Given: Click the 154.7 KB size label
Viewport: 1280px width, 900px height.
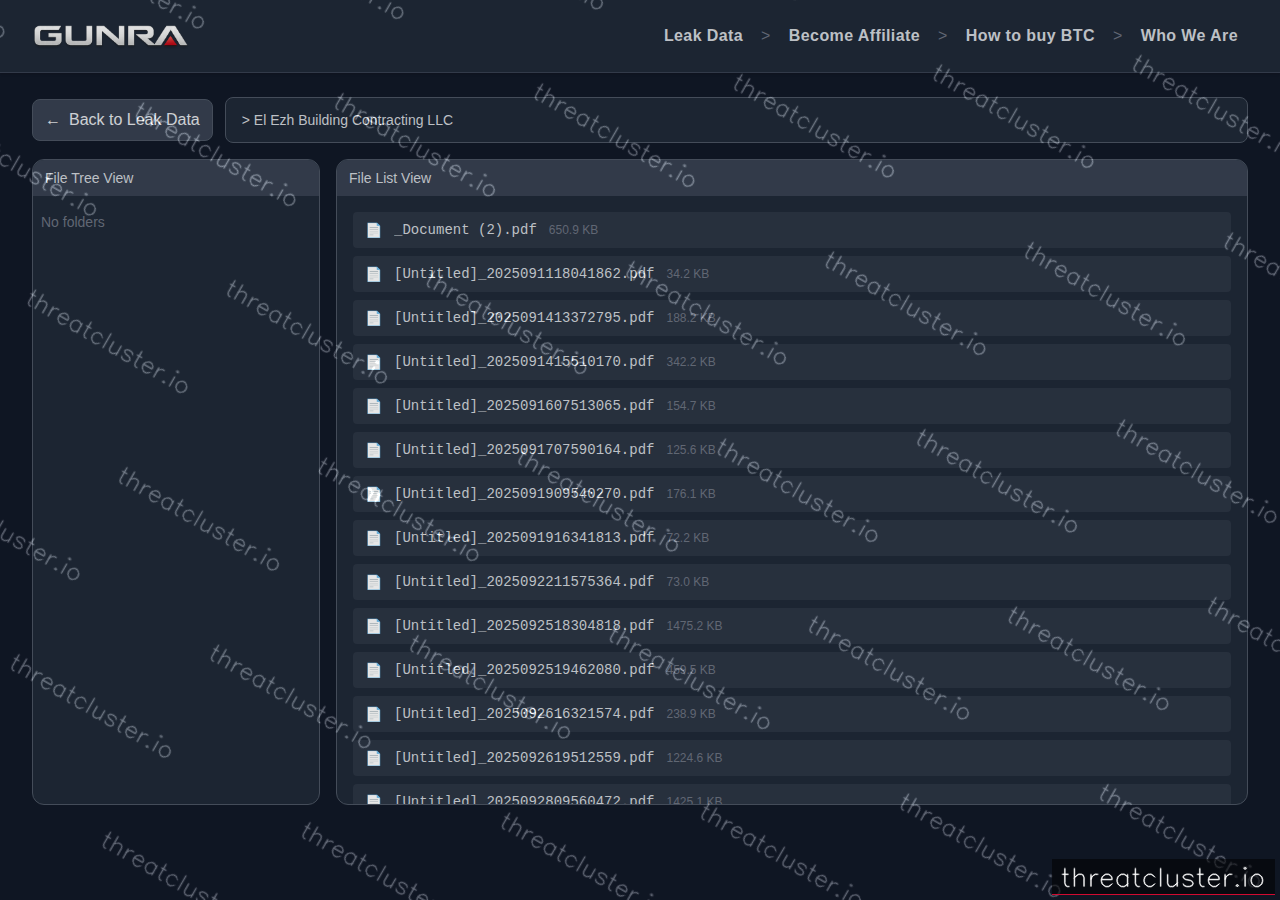Looking at the screenshot, I should pos(691,406).
